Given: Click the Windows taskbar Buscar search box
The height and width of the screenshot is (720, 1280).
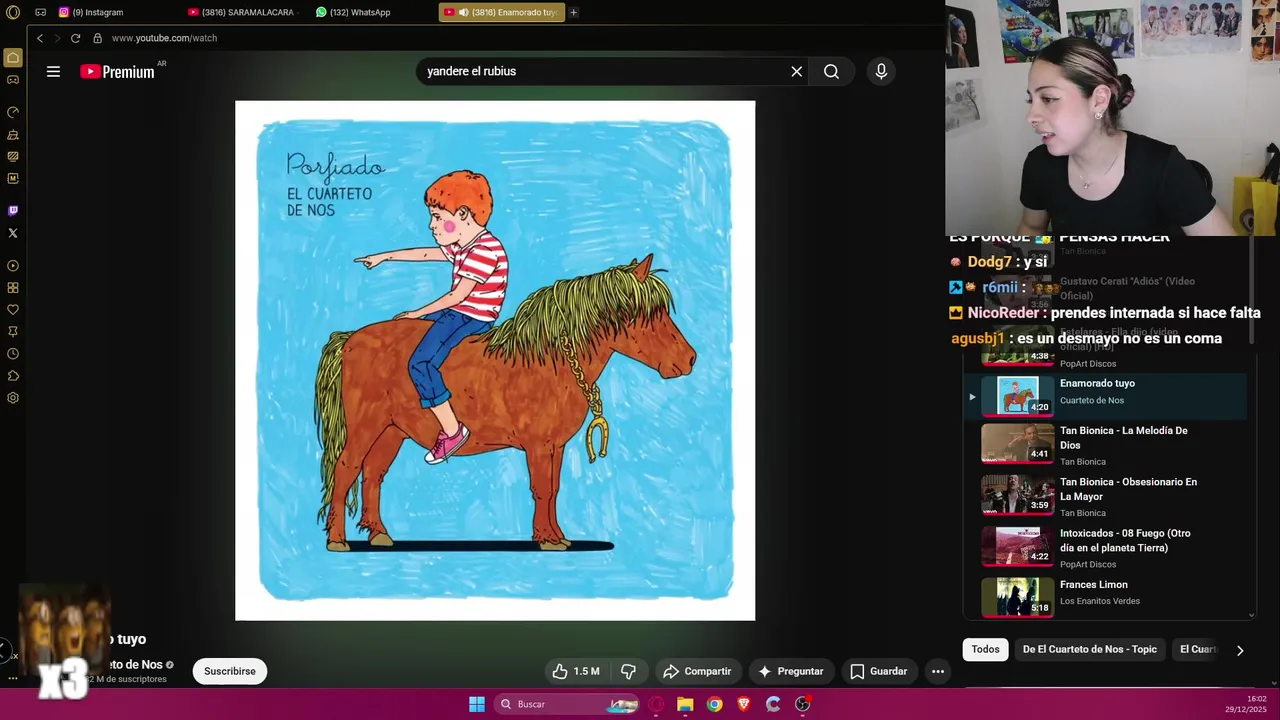Looking at the screenshot, I should (567, 704).
